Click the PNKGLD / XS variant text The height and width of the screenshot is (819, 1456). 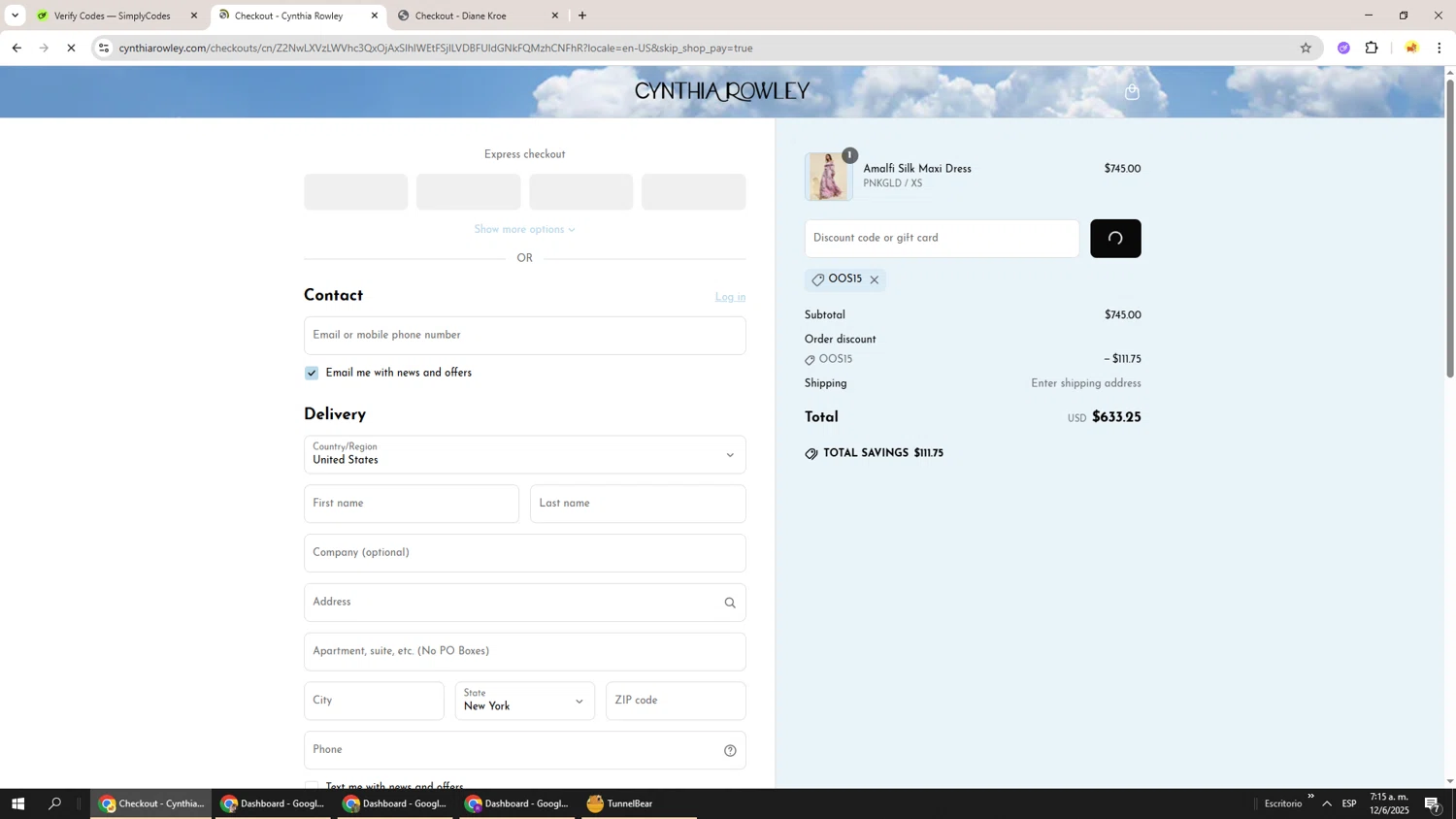click(x=892, y=183)
